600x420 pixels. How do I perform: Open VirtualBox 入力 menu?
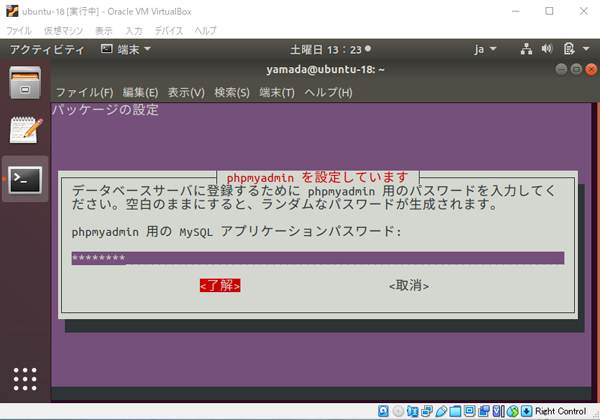134,31
